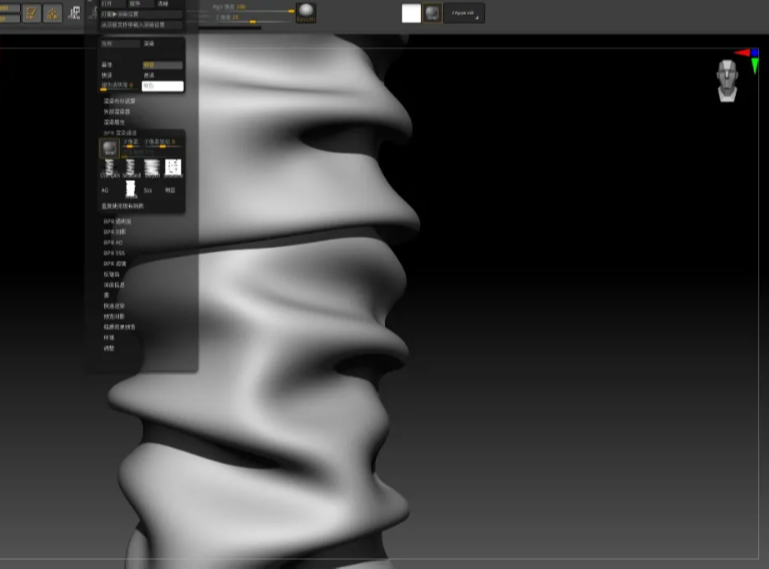The height and width of the screenshot is (569, 769).
Task: Click the head orientation gizmo in viewport
Action: pyautogui.click(x=727, y=80)
